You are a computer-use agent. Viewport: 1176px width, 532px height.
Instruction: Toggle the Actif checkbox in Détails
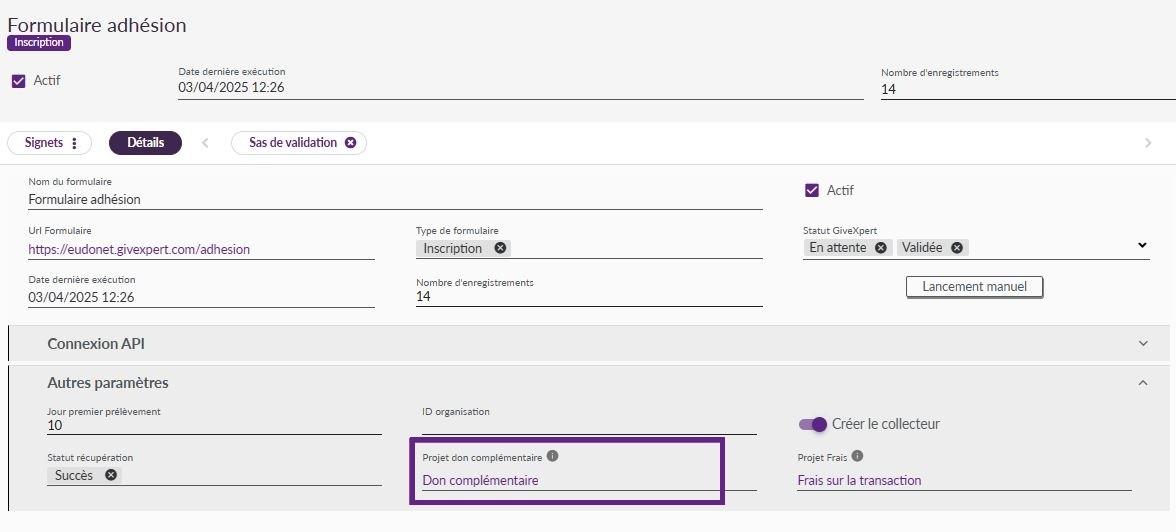coord(812,190)
